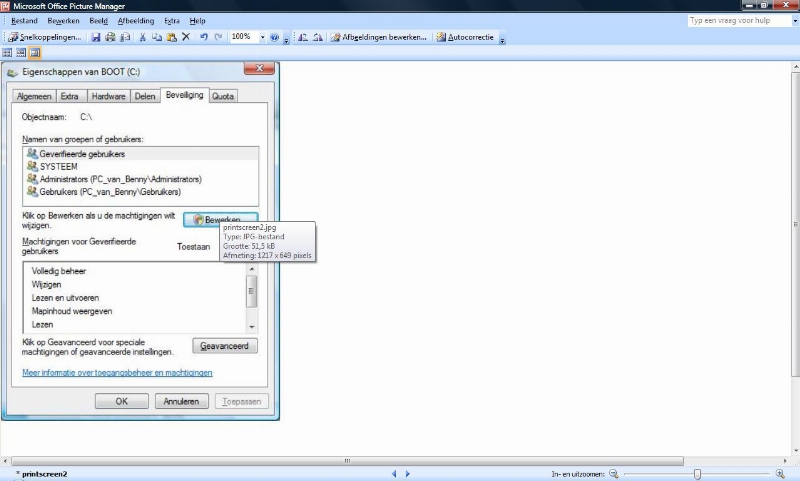Click the Paste clipboard icon
This screenshot has height=481, width=800.
tap(172, 37)
